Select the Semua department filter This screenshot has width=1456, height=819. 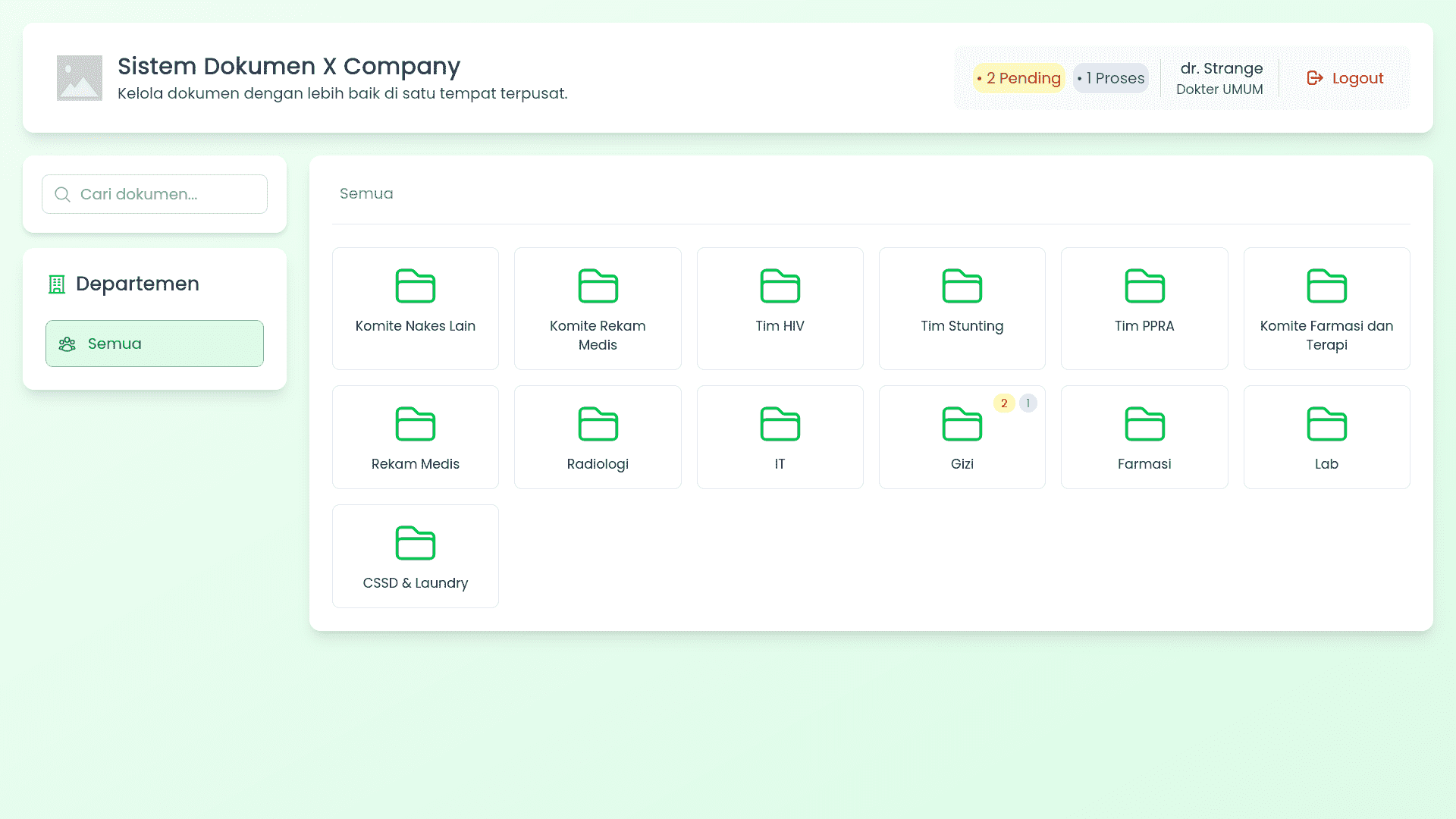pyautogui.click(x=155, y=343)
